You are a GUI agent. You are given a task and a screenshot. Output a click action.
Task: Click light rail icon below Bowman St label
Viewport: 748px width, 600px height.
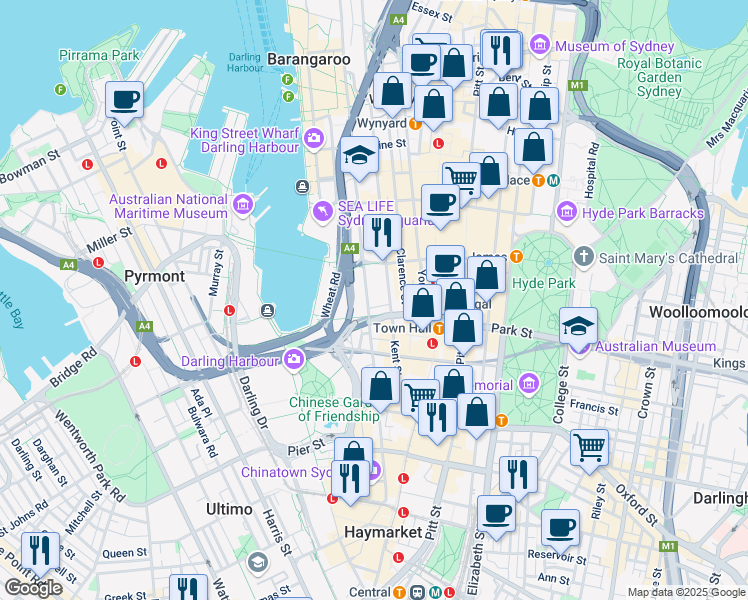pyautogui.click(x=87, y=165)
